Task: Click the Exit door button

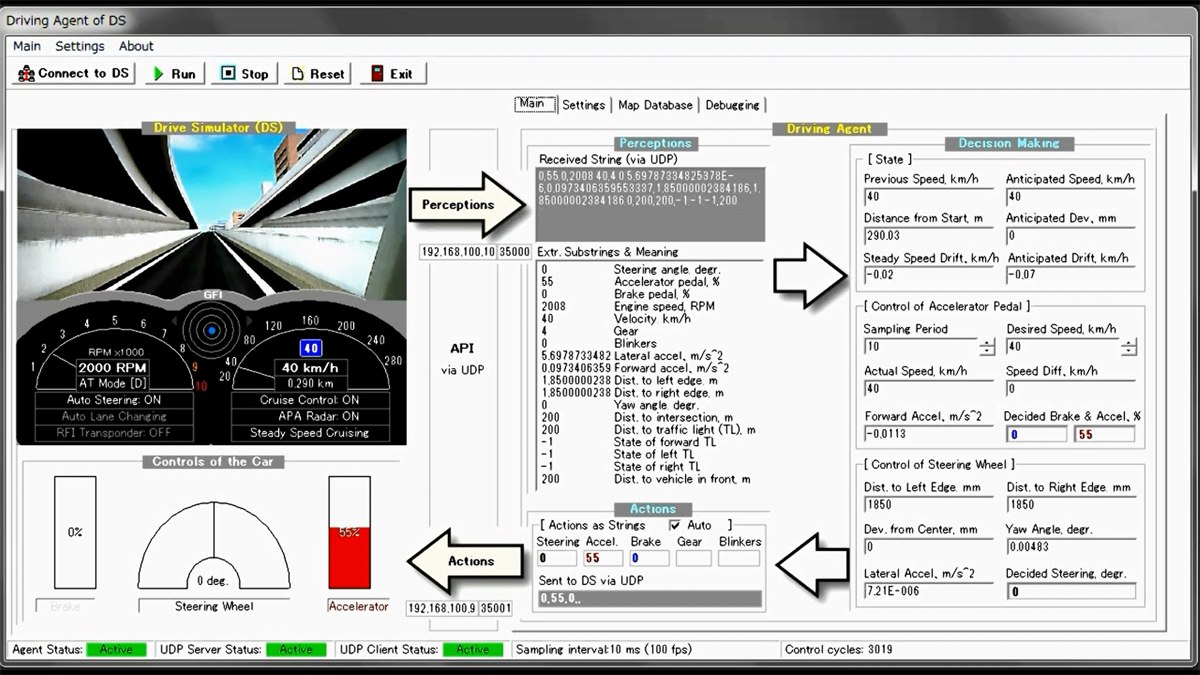Action: click(392, 73)
